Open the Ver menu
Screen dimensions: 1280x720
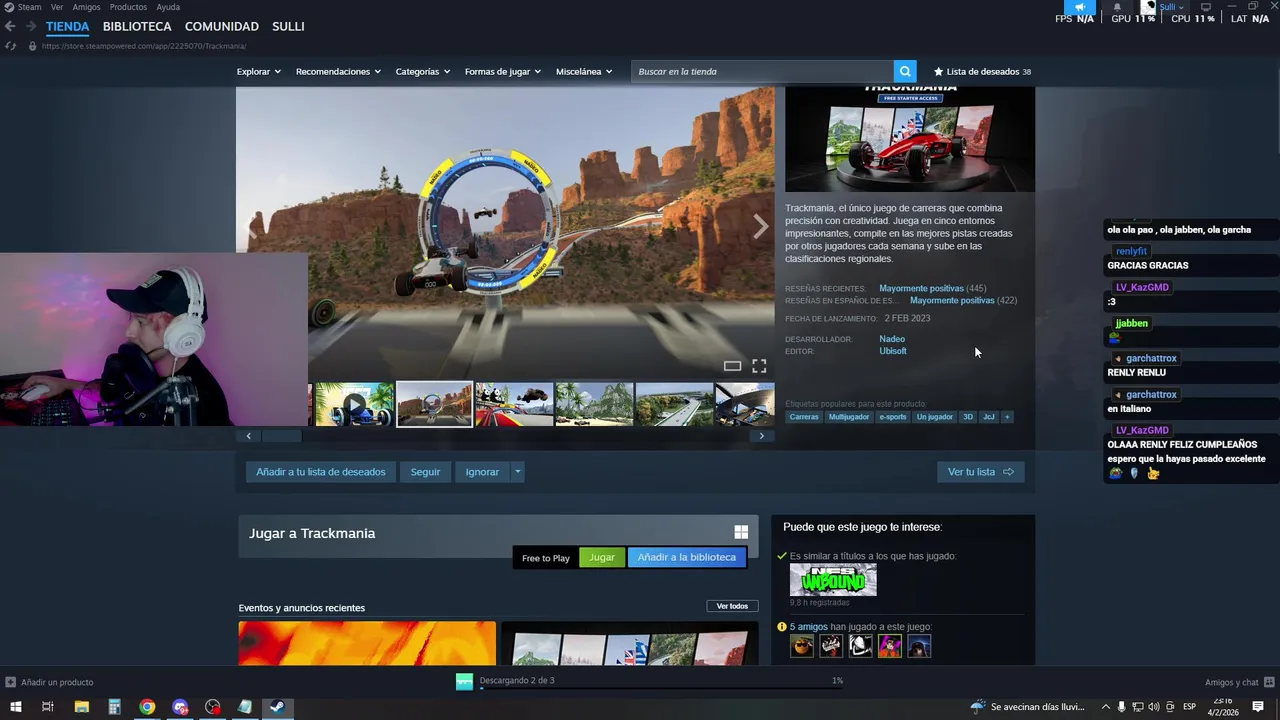point(57,7)
